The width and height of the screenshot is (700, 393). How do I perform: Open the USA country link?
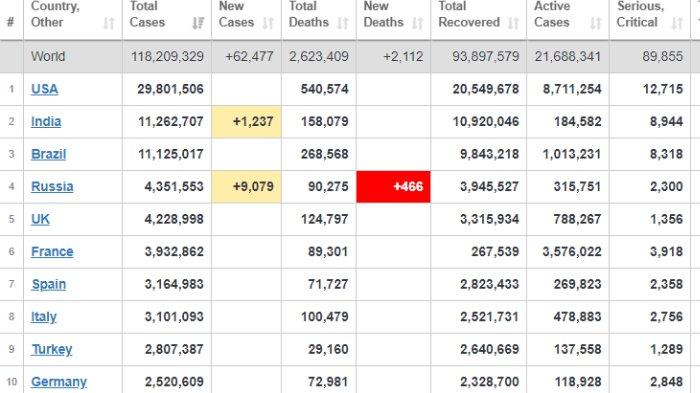tap(45, 89)
